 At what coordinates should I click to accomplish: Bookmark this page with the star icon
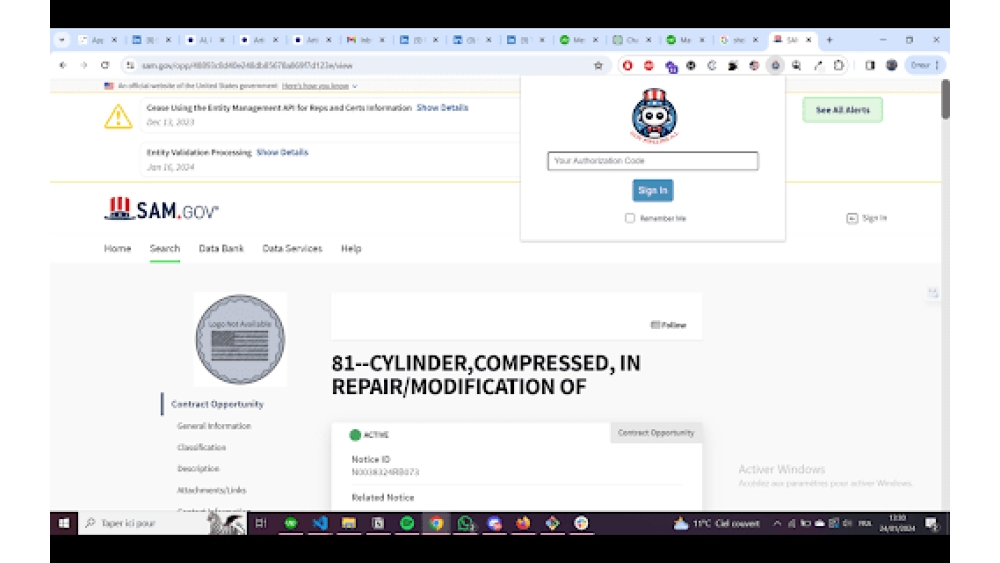pyautogui.click(x=598, y=65)
